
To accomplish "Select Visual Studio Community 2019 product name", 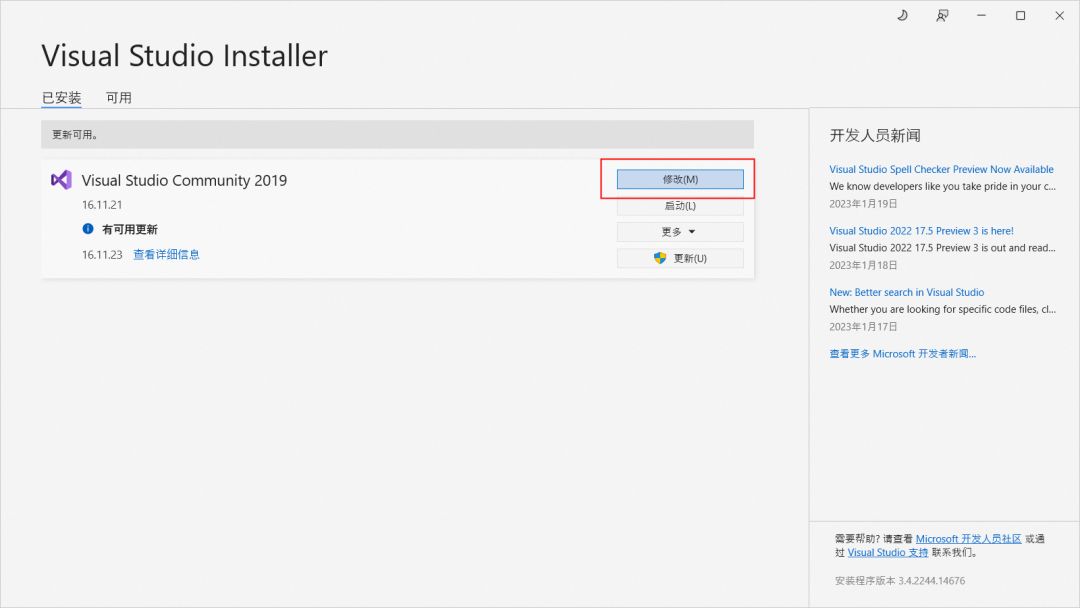I will coord(184,180).
